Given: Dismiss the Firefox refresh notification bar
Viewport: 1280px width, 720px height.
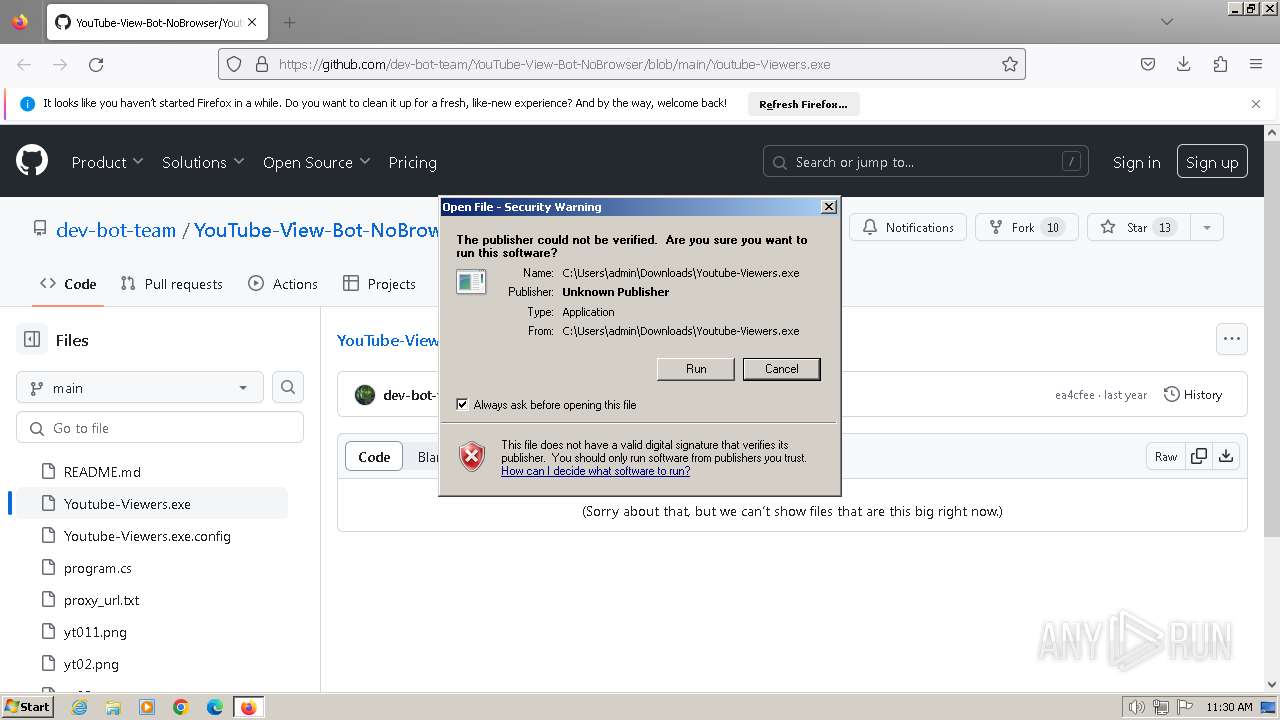Looking at the screenshot, I should click(x=1256, y=103).
